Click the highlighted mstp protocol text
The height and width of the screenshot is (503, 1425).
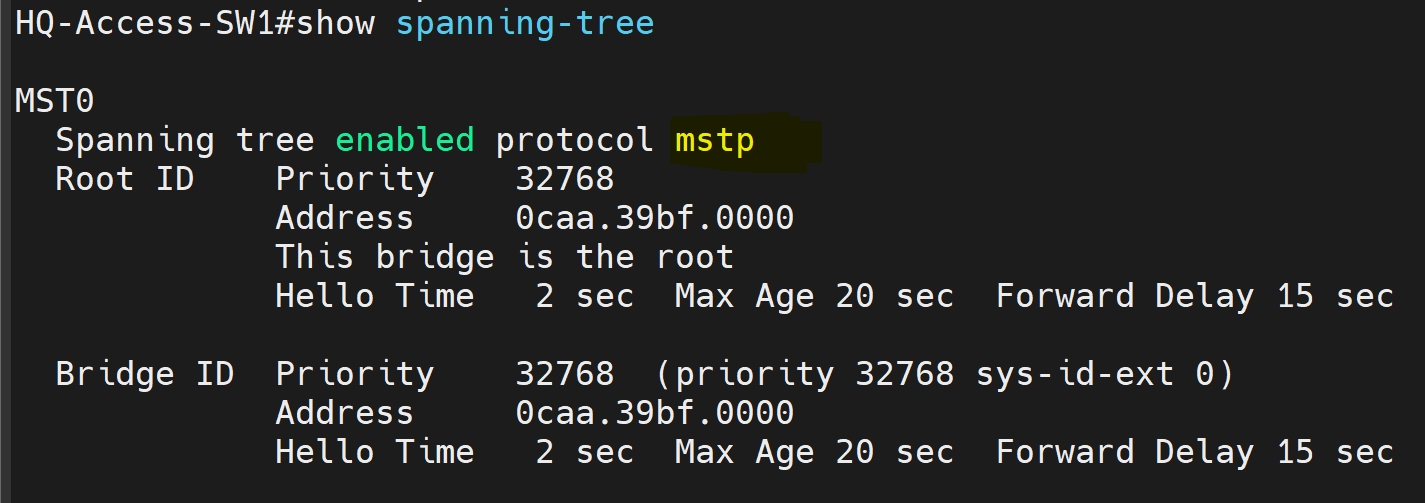pyautogui.click(x=715, y=142)
